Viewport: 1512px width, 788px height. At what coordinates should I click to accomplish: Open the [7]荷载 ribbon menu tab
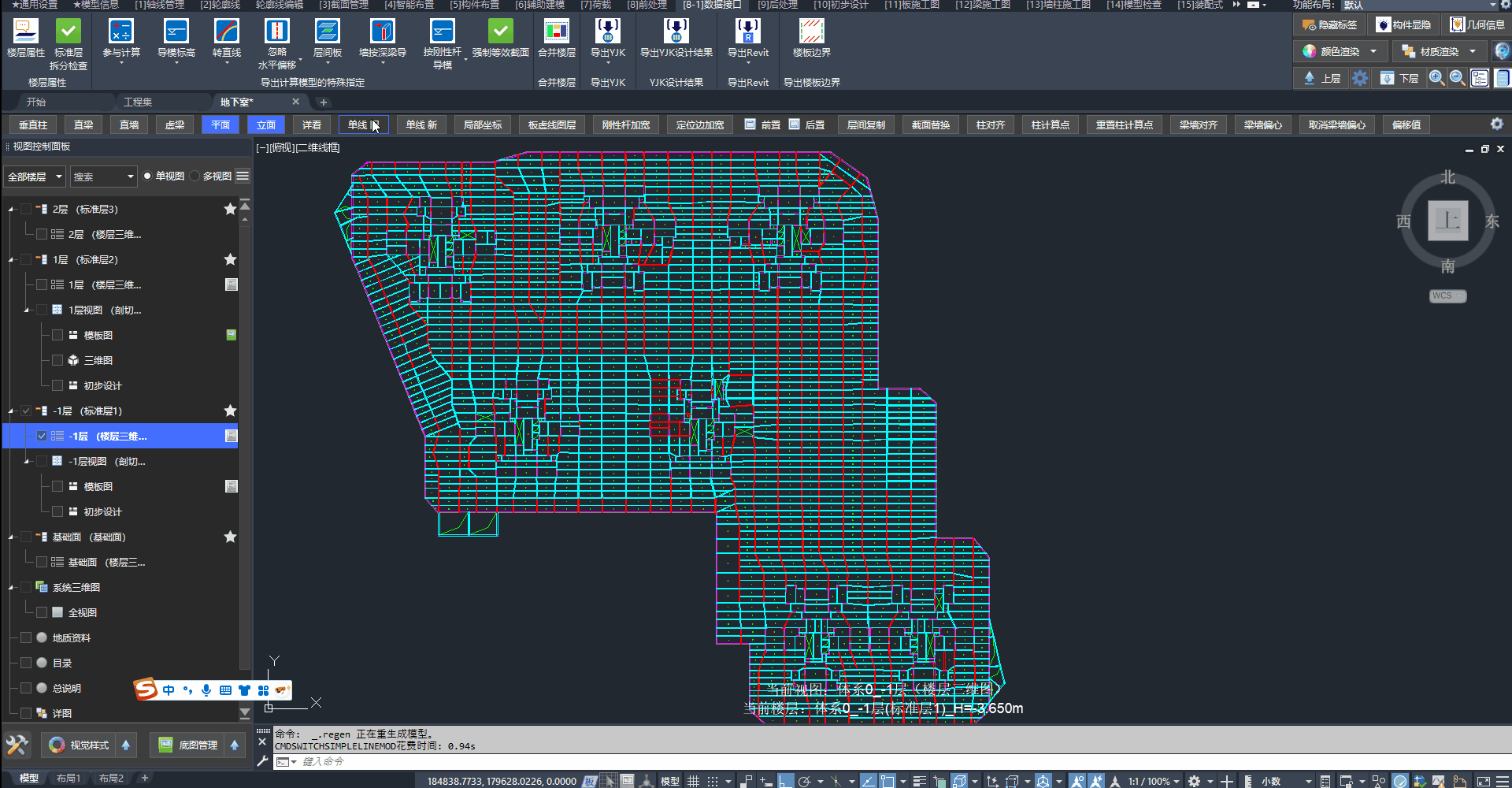(x=595, y=5)
